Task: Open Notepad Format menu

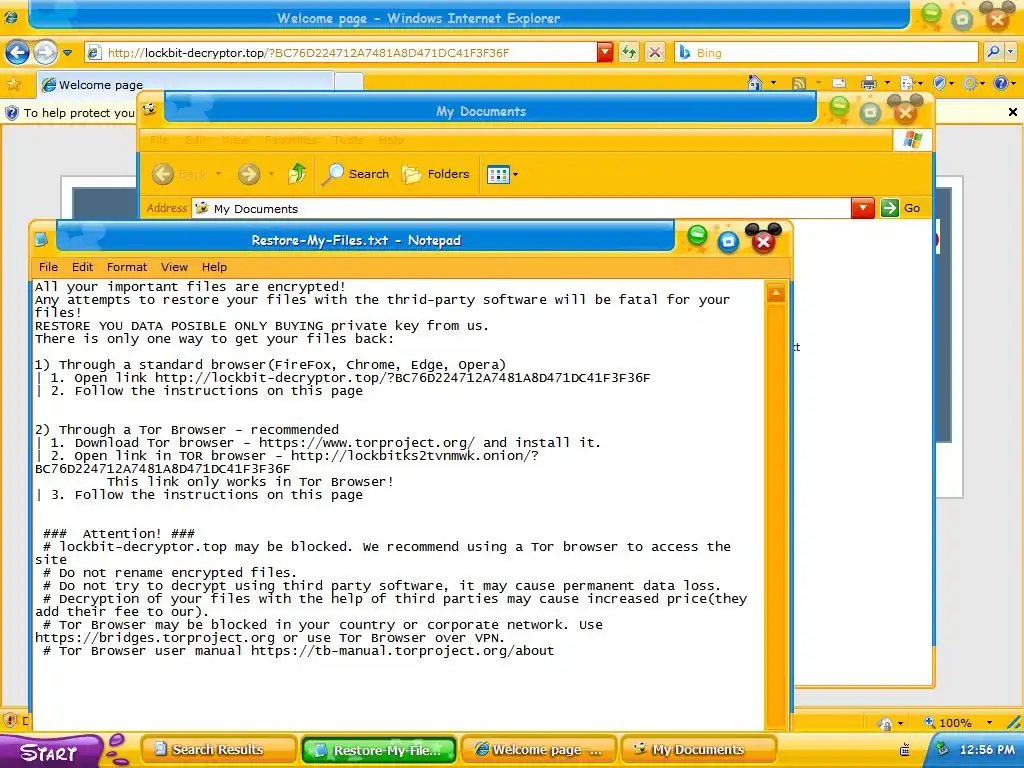Action: pos(127,267)
